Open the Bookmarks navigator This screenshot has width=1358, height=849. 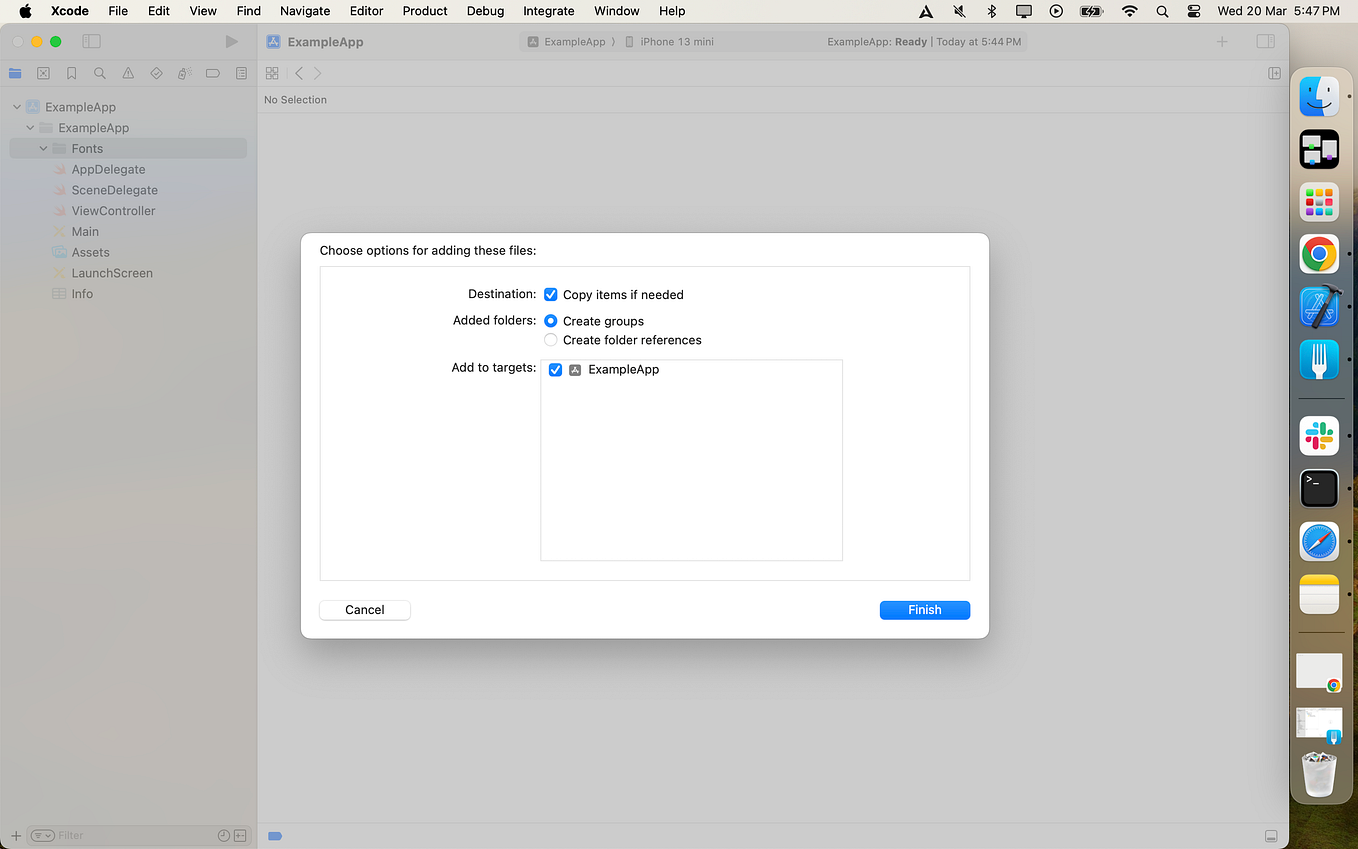(71, 72)
